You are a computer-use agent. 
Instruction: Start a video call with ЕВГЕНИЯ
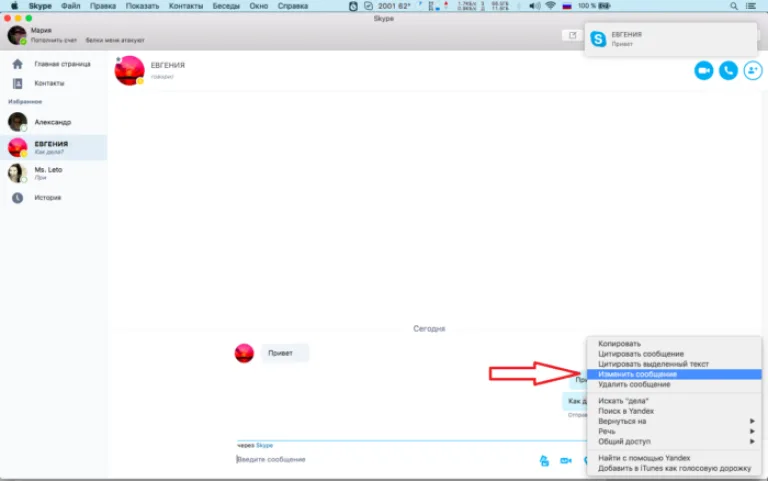[703, 71]
